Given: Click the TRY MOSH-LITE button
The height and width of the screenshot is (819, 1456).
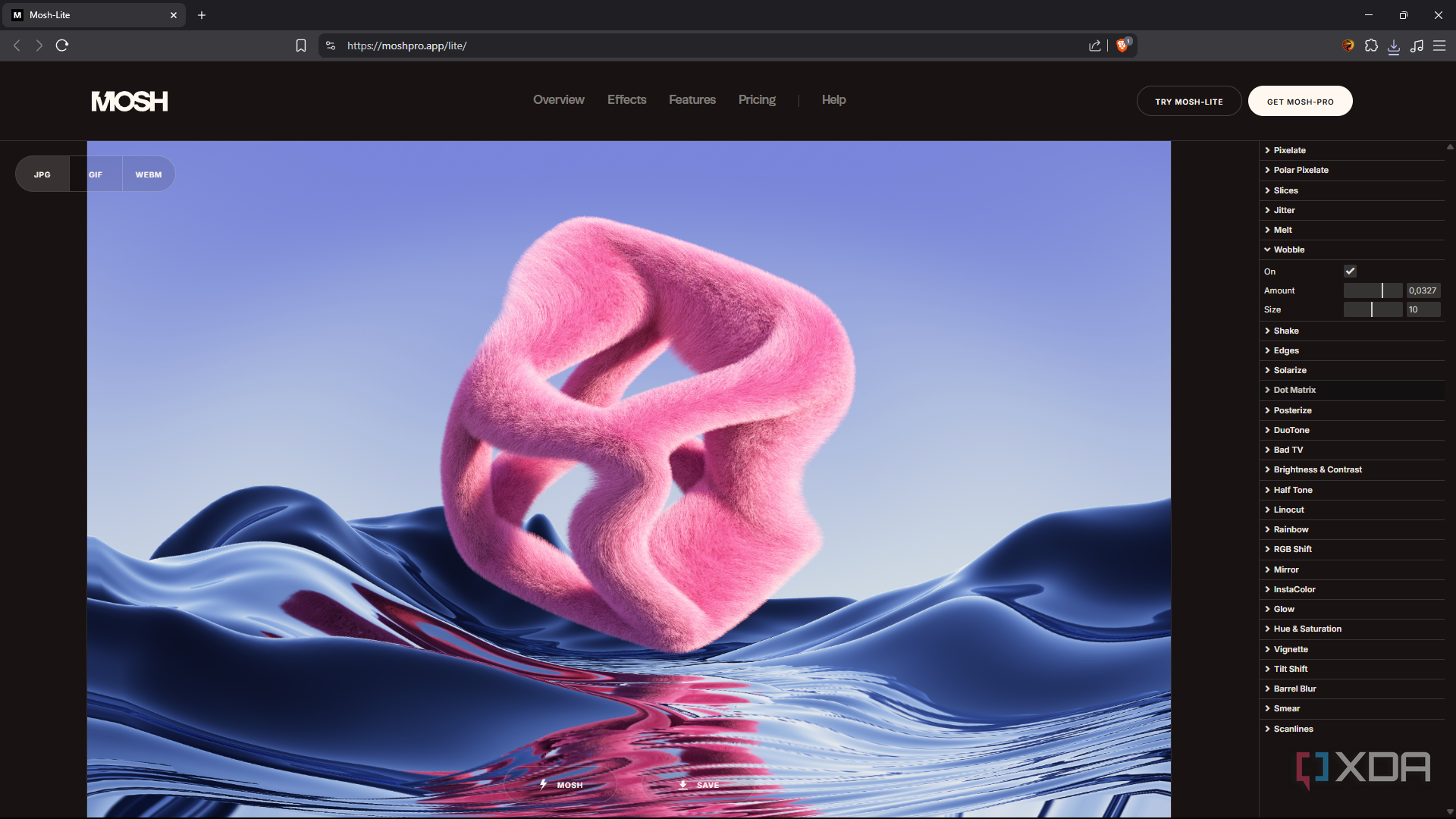Looking at the screenshot, I should tap(1189, 101).
